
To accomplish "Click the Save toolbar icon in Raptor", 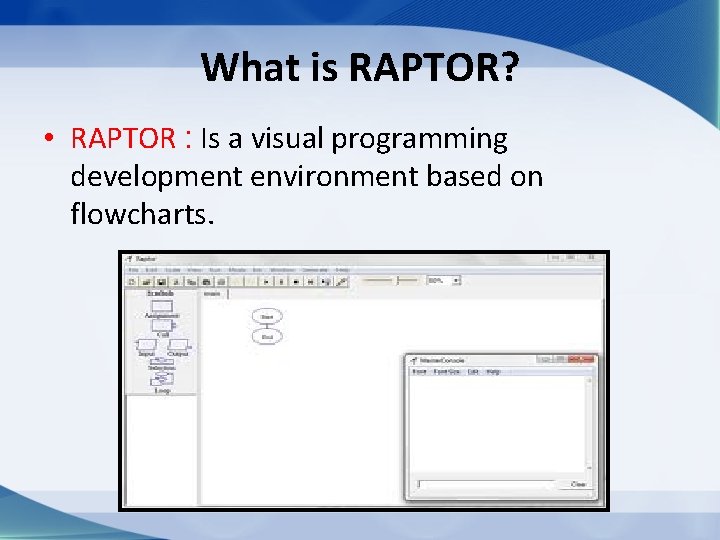I will click(x=161, y=281).
